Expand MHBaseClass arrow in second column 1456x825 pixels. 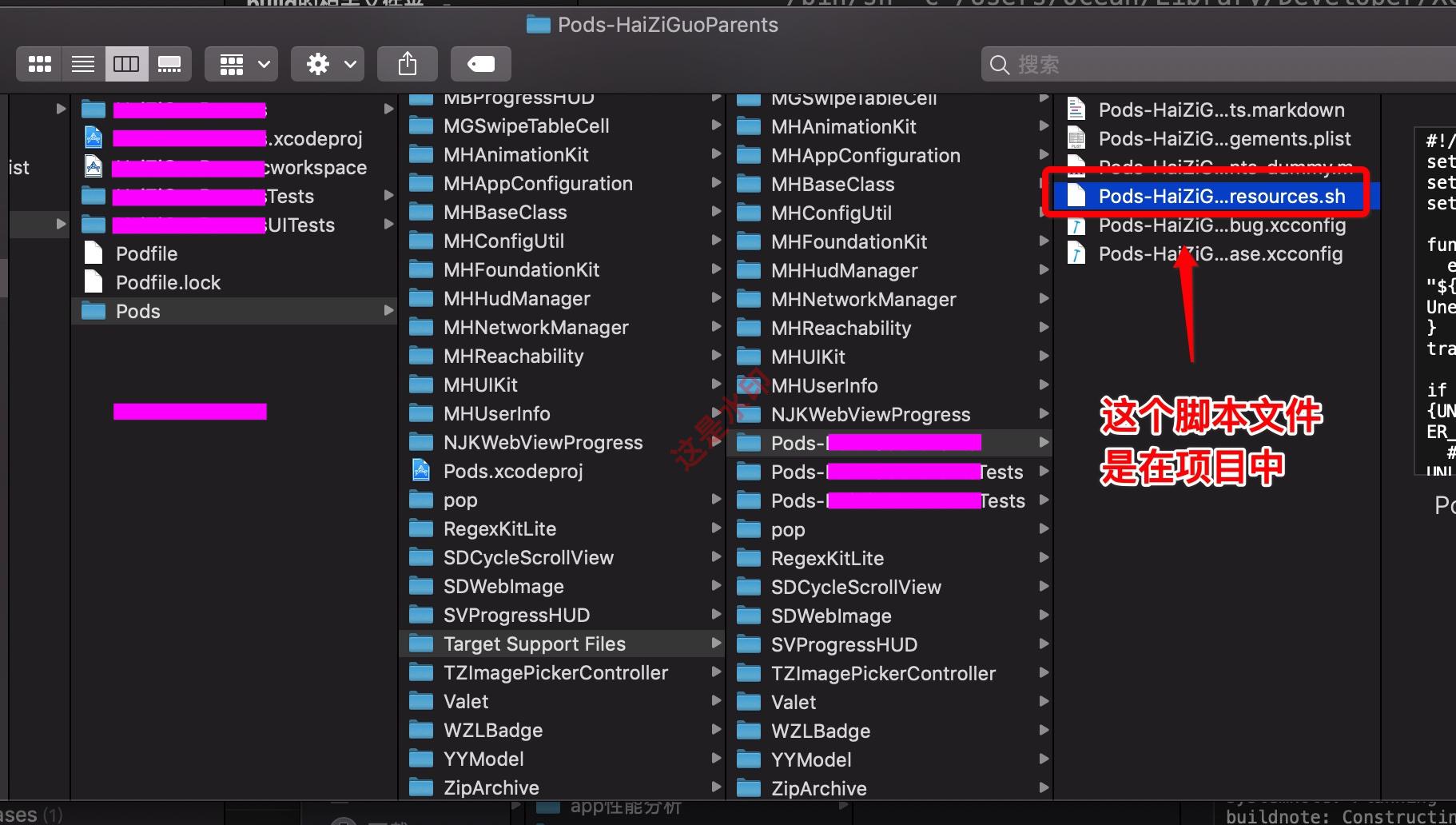click(716, 212)
